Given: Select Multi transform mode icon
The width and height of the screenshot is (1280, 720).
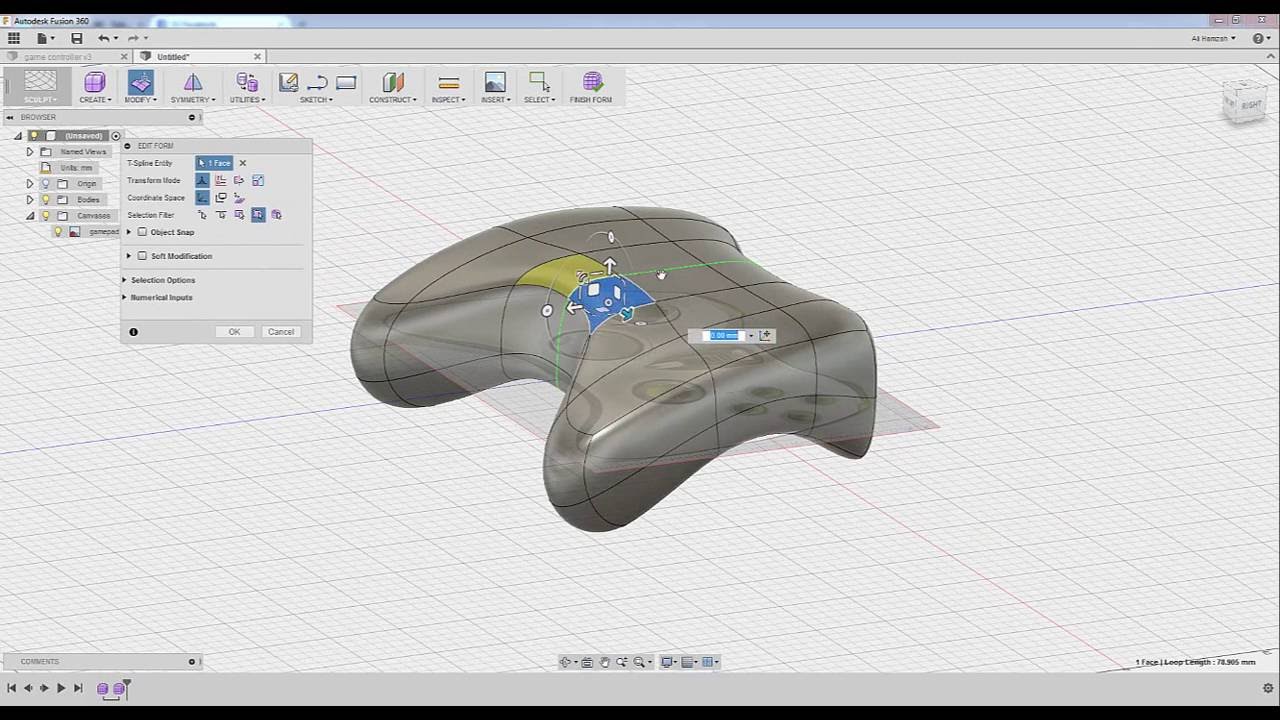Looking at the screenshot, I should coord(202,181).
